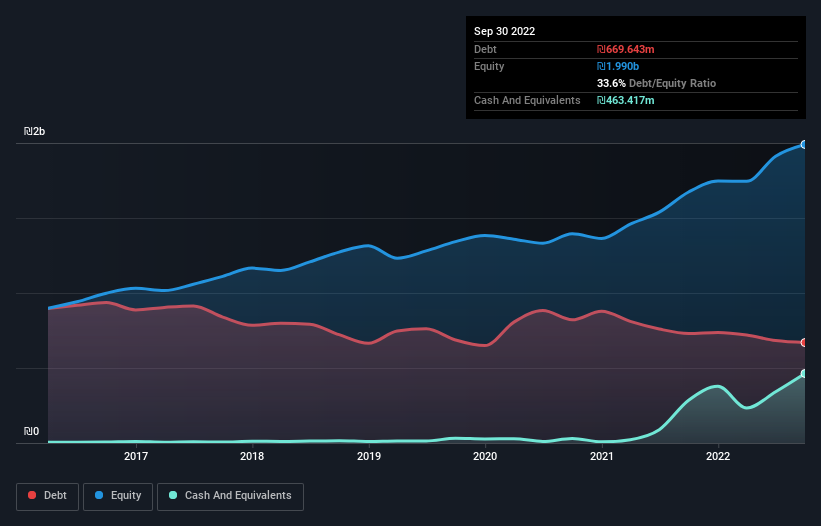Image resolution: width=821 pixels, height=526 pixels.
Task: Click the Debt row label in tooltip
Action: tap(485, 49)
